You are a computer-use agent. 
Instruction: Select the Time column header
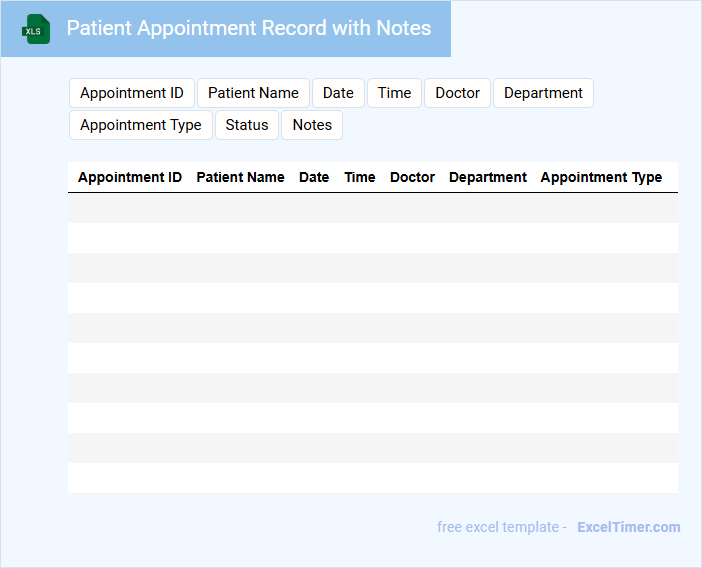(360, 177)
